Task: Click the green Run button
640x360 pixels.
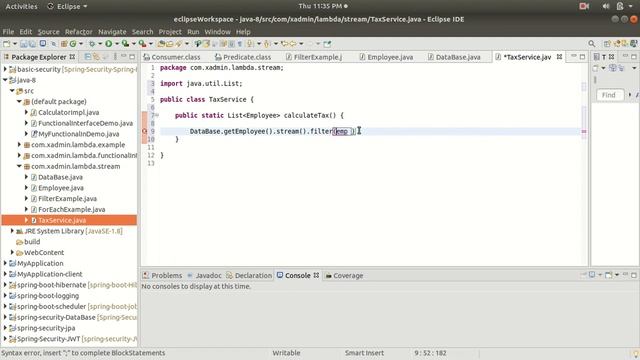Action: 109,44
